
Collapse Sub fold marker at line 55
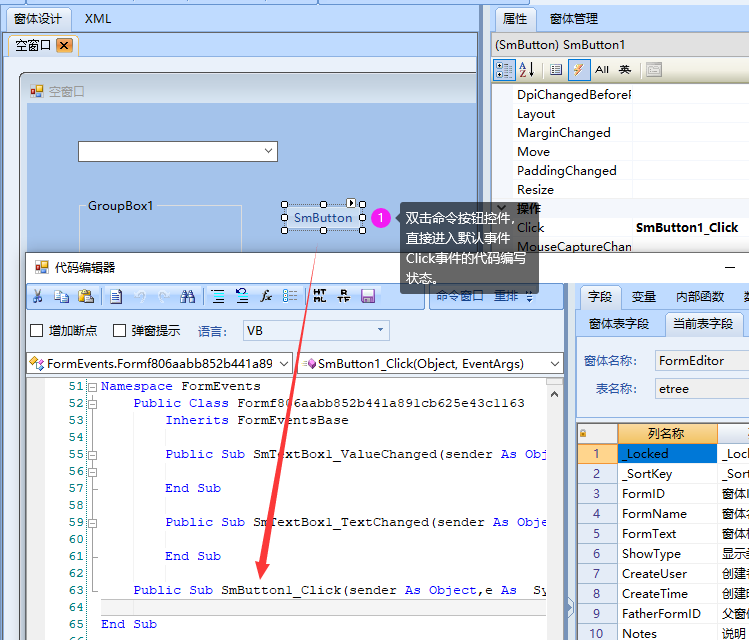click(x=93, y=455)
